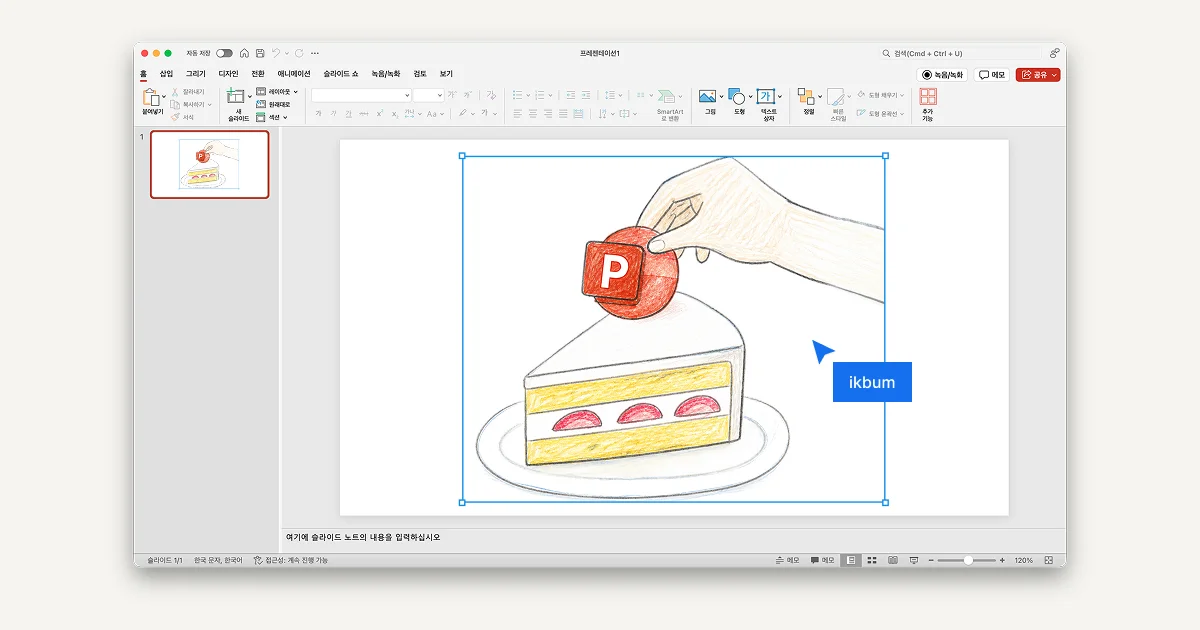The width and height of the screenshot is (1200, 630).
Task: Click the Home icon in the title bar
Action: tap(244, 53)
